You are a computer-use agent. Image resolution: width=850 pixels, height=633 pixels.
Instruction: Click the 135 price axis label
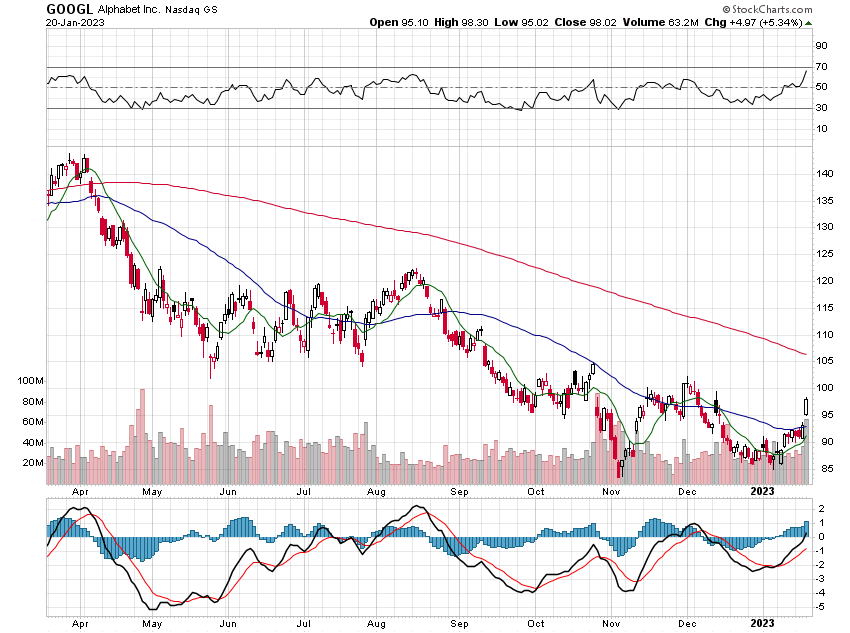tap(825, 201)
